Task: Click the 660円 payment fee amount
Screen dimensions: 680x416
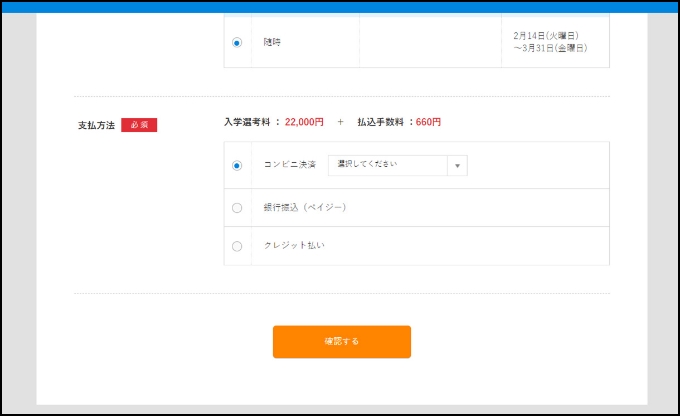Action: 428,122
